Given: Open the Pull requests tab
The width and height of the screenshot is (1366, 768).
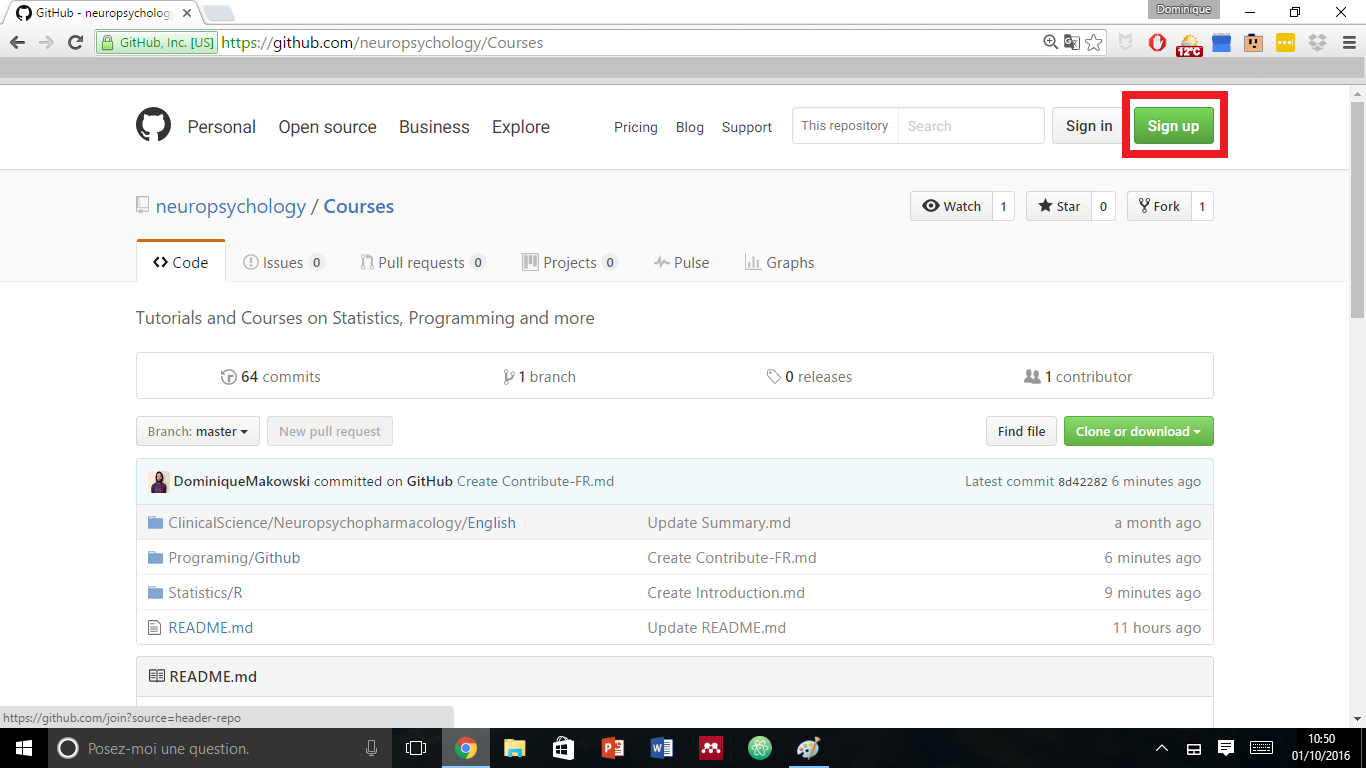Looking at the screenshot, I should (x=423, y=262).
